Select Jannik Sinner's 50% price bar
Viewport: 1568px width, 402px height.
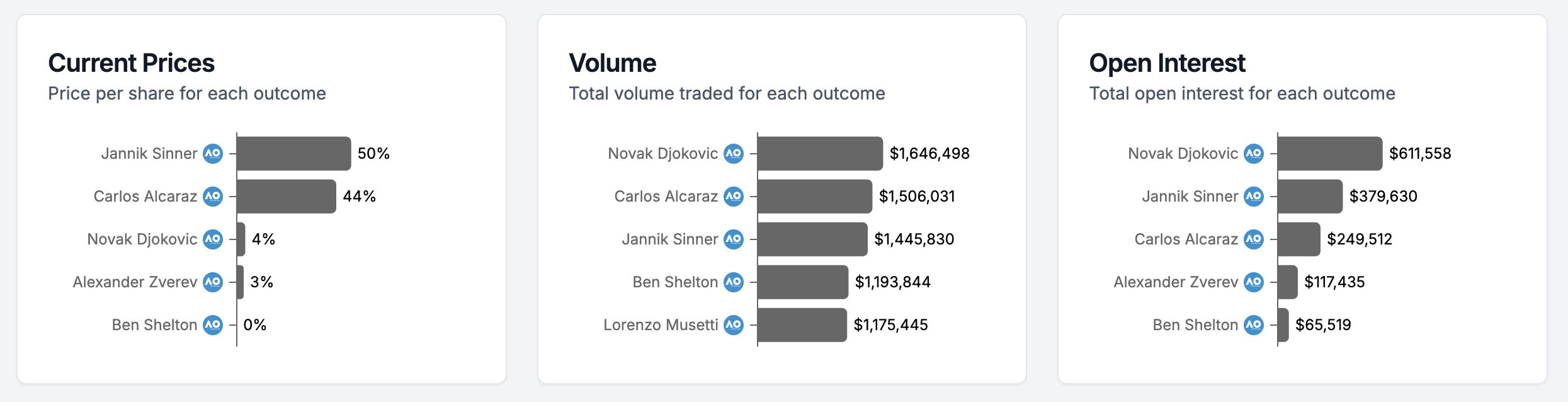click(293, 153)
